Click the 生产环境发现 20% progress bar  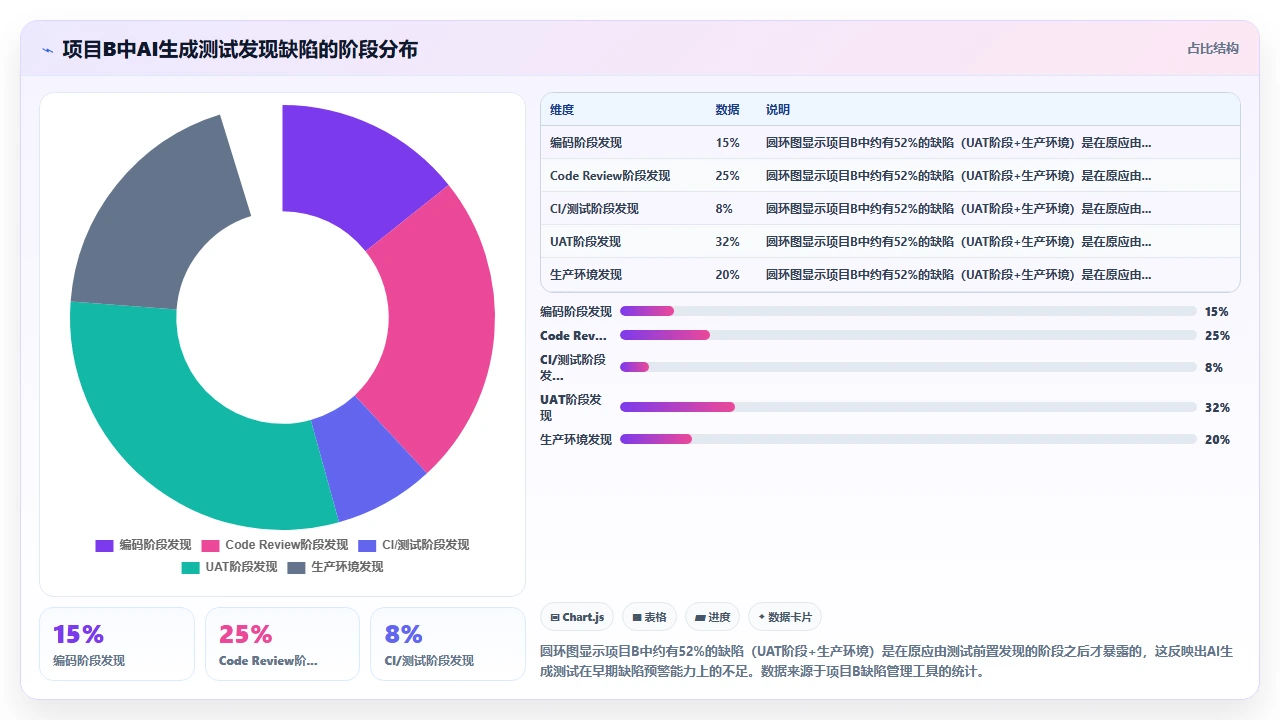[908, 440]
